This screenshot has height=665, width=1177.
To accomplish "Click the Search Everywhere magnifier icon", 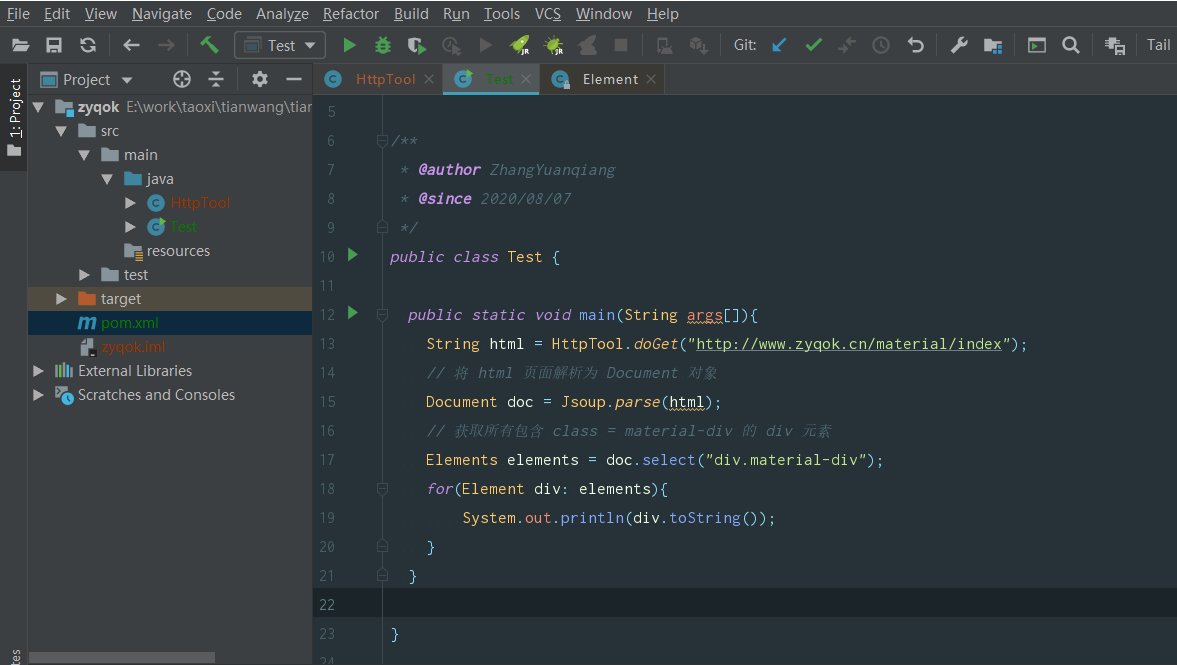I will (x=1070, y=45).
